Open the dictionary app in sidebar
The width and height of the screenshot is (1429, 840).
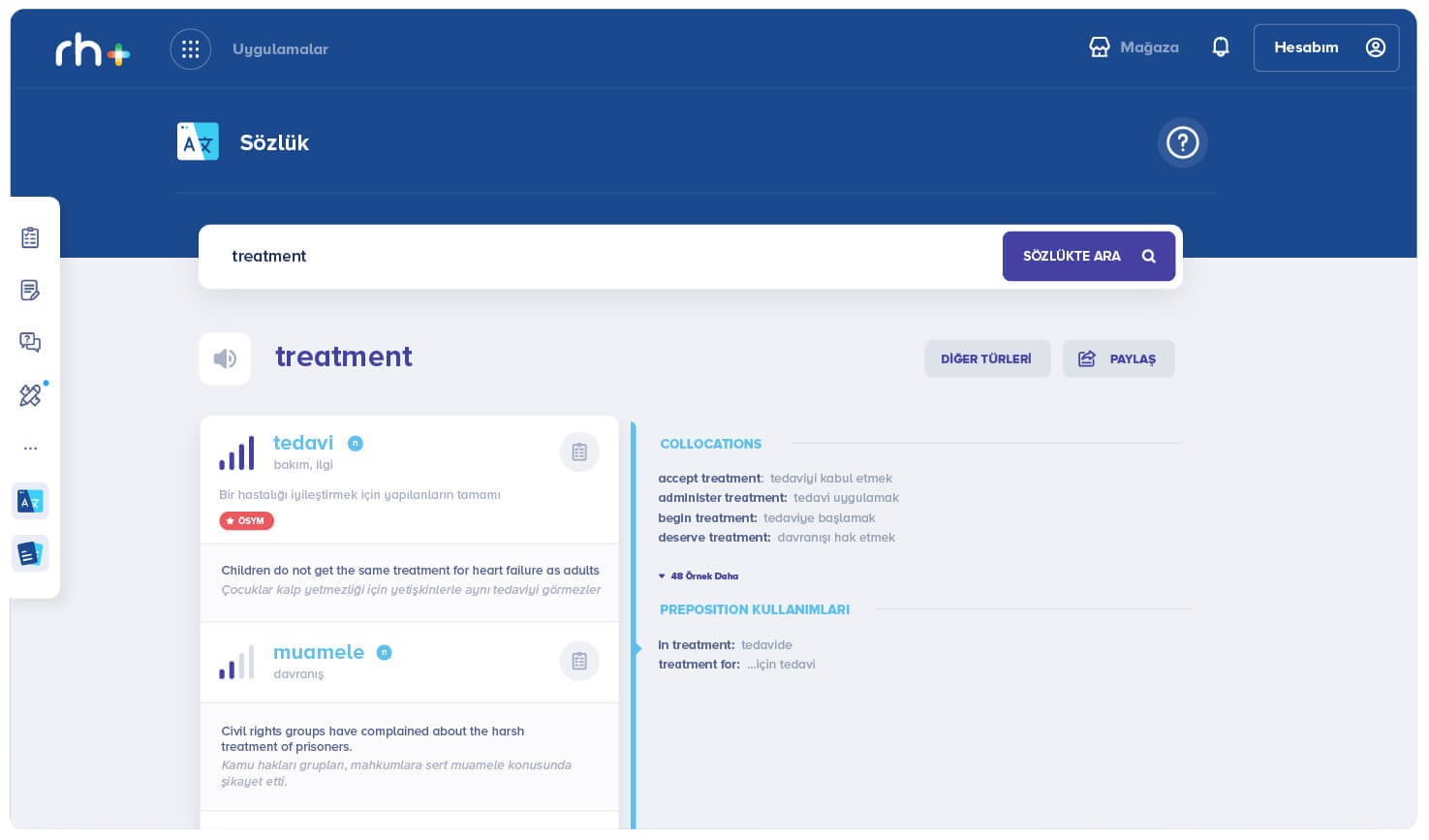click(30, 502)
